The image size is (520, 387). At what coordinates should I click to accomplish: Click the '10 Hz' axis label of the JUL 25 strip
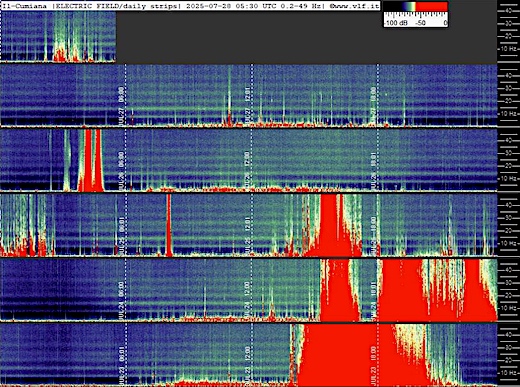(509, 243)
